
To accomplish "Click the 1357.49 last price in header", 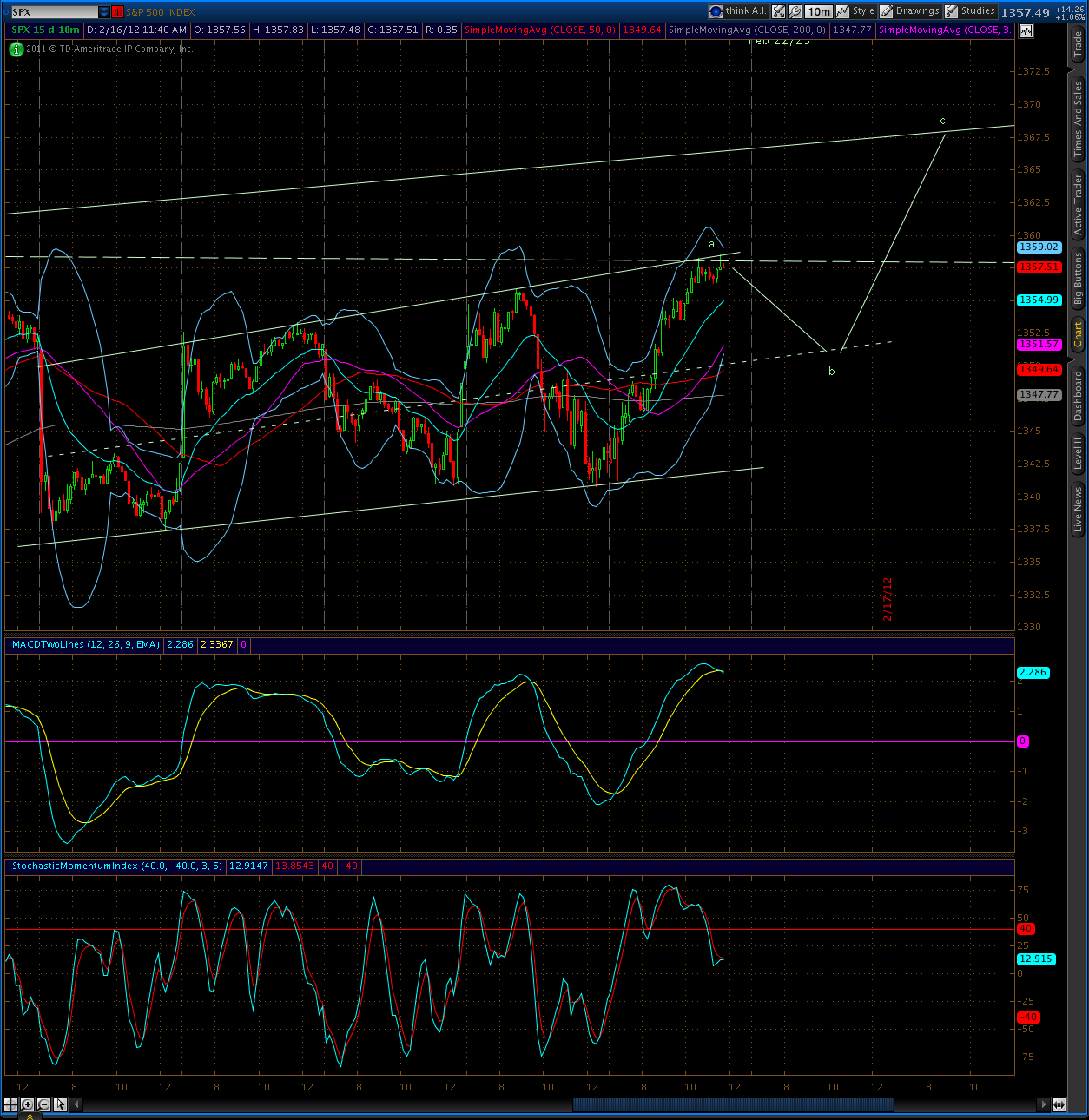I will point(1025,13).
